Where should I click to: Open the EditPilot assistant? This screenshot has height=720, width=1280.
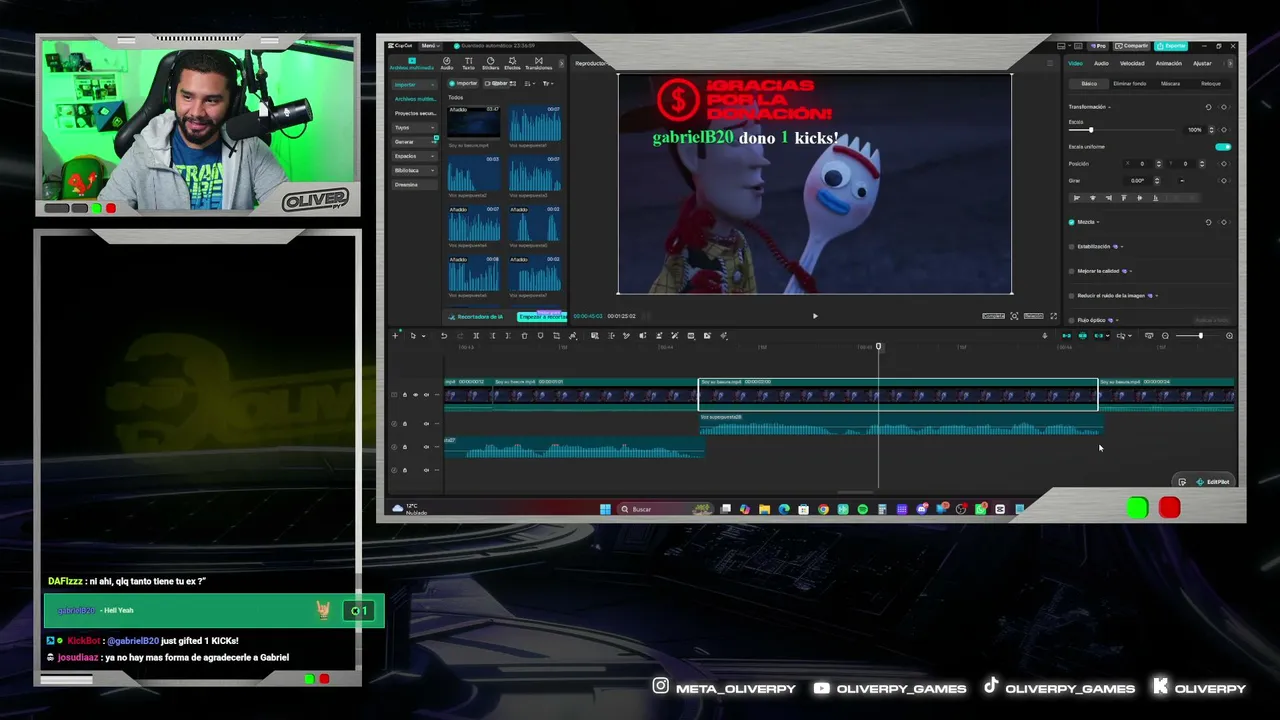tap(1212, 482)
